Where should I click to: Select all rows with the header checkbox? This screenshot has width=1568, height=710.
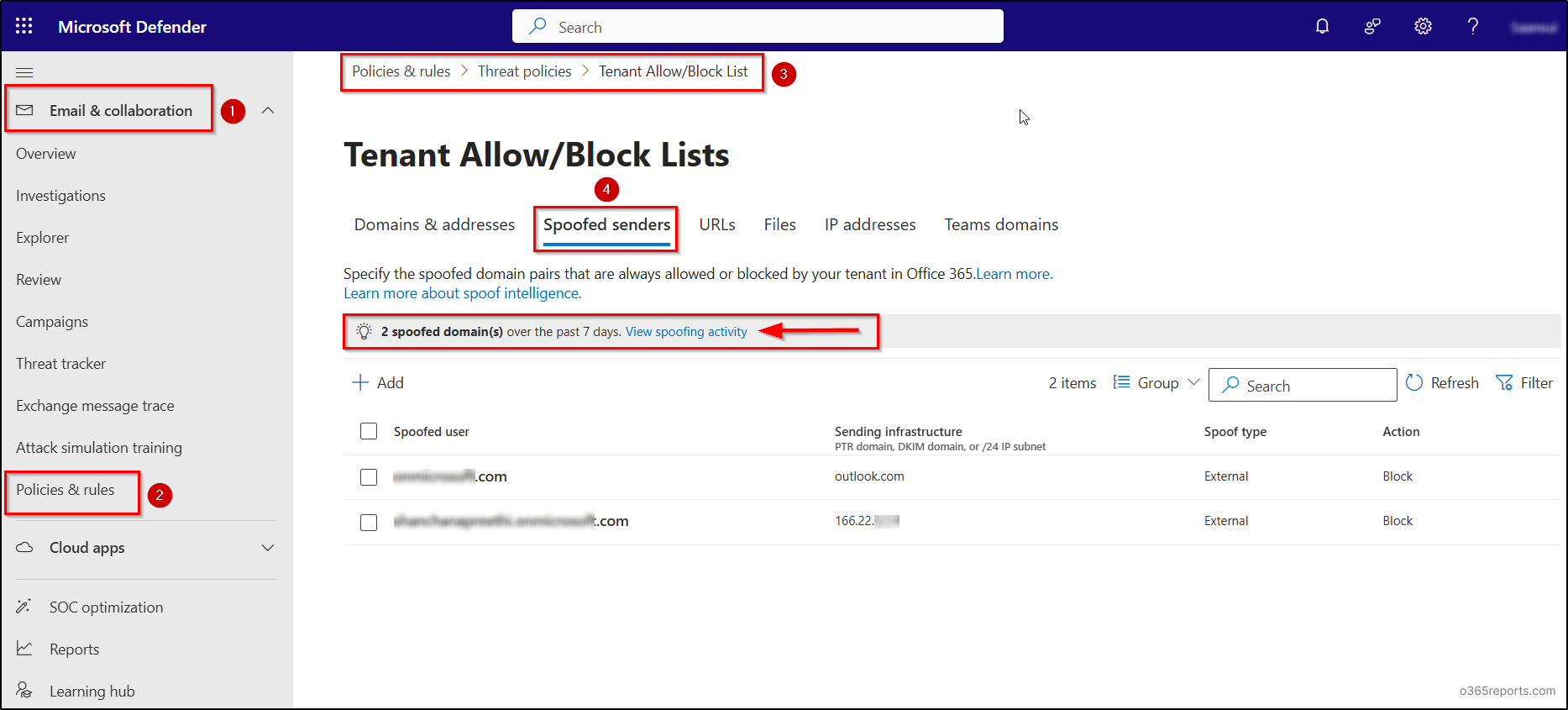click(x=369, y=431)
